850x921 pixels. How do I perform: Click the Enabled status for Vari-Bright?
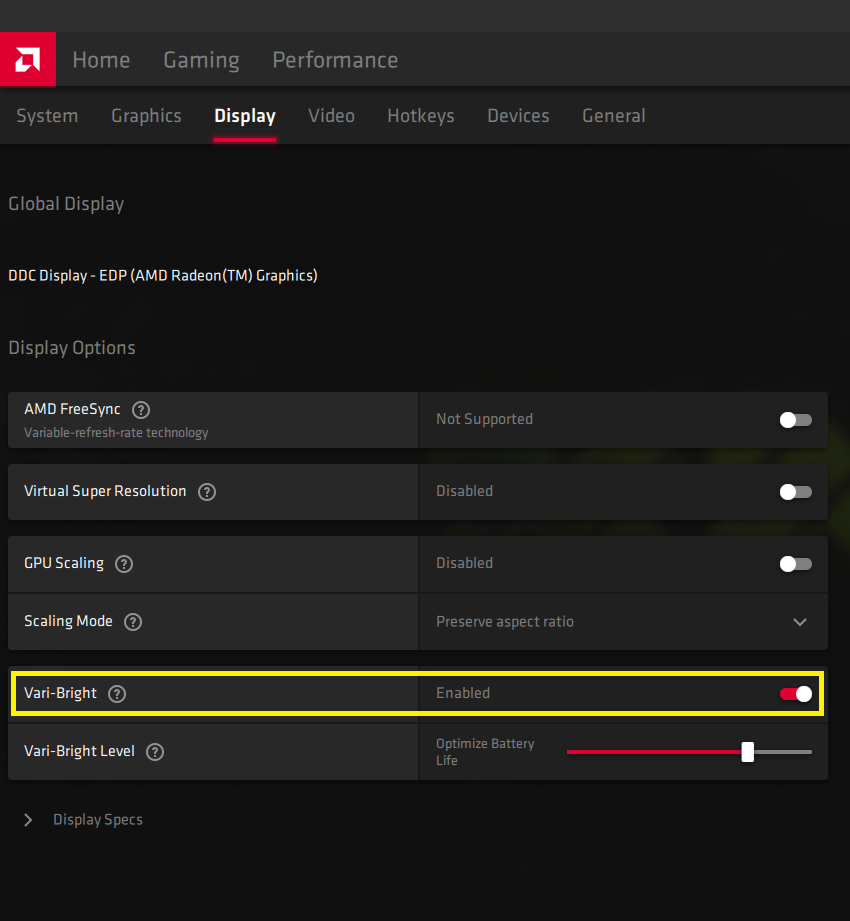click(x=463, y=693)
